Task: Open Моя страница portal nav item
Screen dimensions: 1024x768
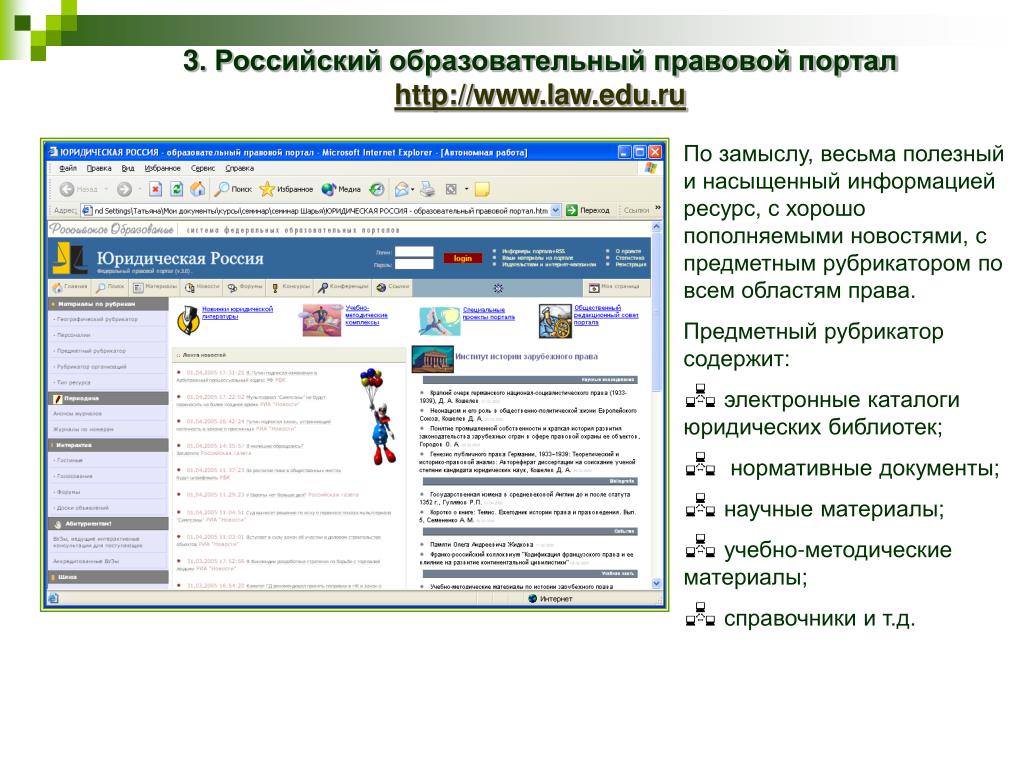Action: coord(614,287)
